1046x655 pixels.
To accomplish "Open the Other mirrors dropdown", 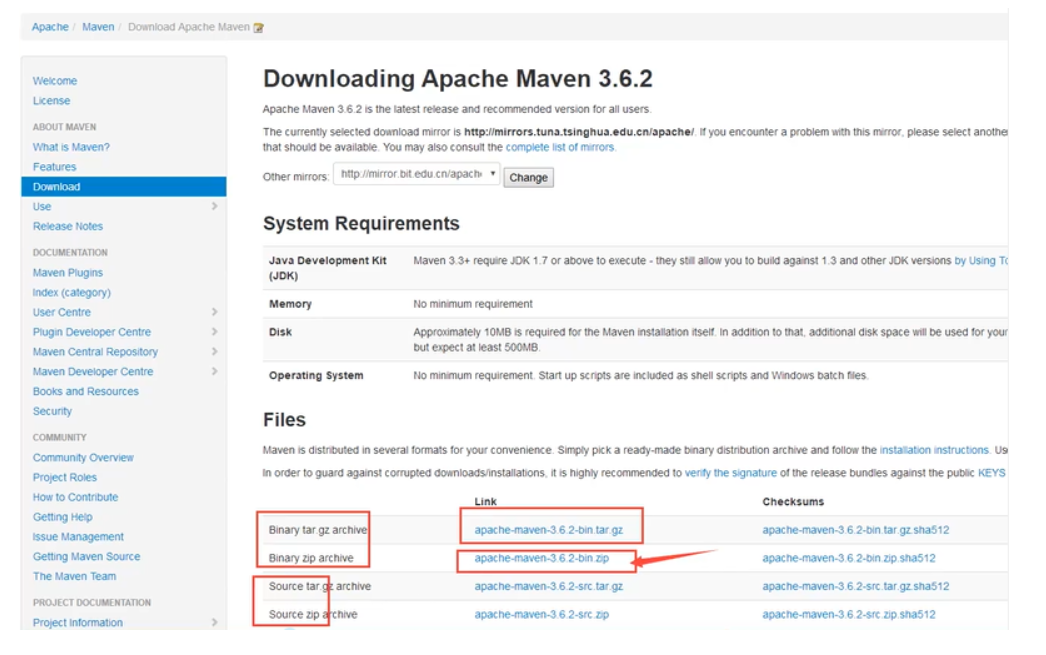I will point(417,174).
